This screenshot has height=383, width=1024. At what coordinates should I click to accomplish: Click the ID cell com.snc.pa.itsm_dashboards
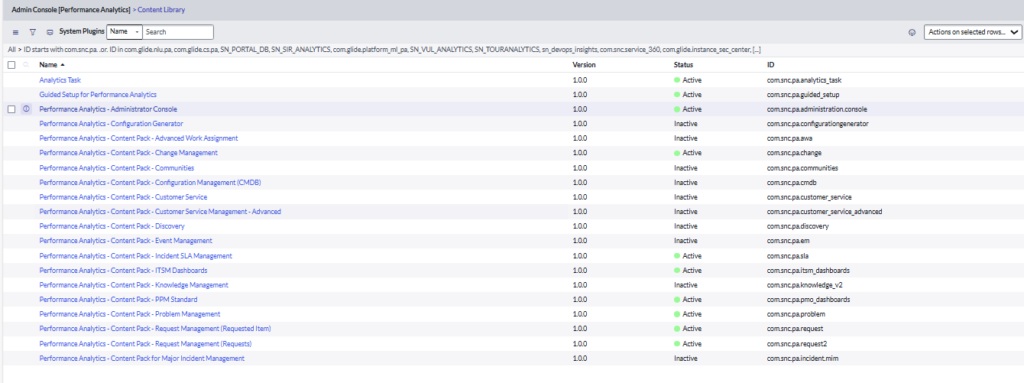pos(808,271)
